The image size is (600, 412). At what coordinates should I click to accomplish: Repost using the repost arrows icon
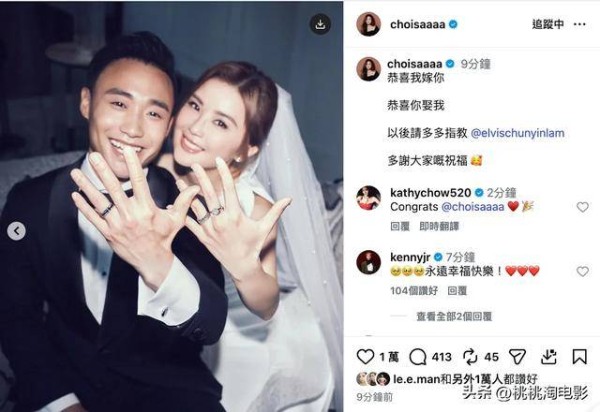click(470, 357)
